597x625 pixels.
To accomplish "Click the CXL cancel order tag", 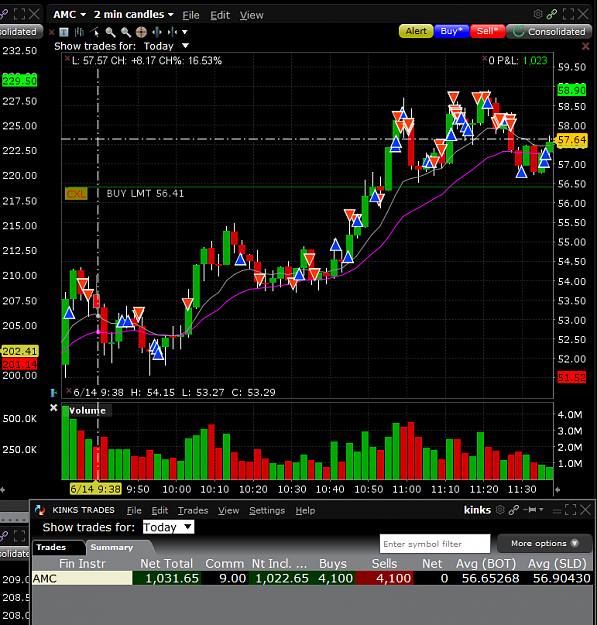I will click(76, 194).
